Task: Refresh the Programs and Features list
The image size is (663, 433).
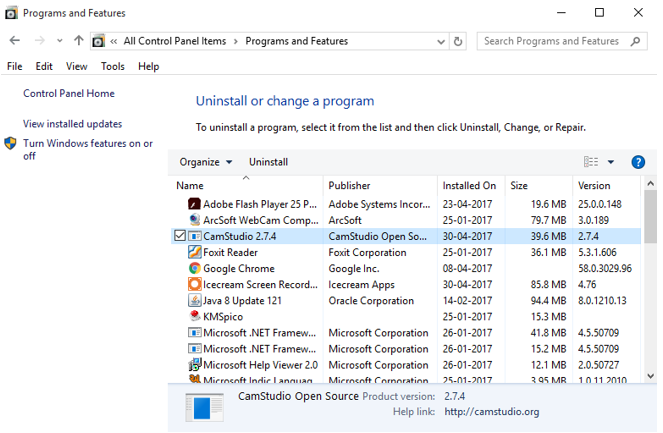Action: pos(458,41)
